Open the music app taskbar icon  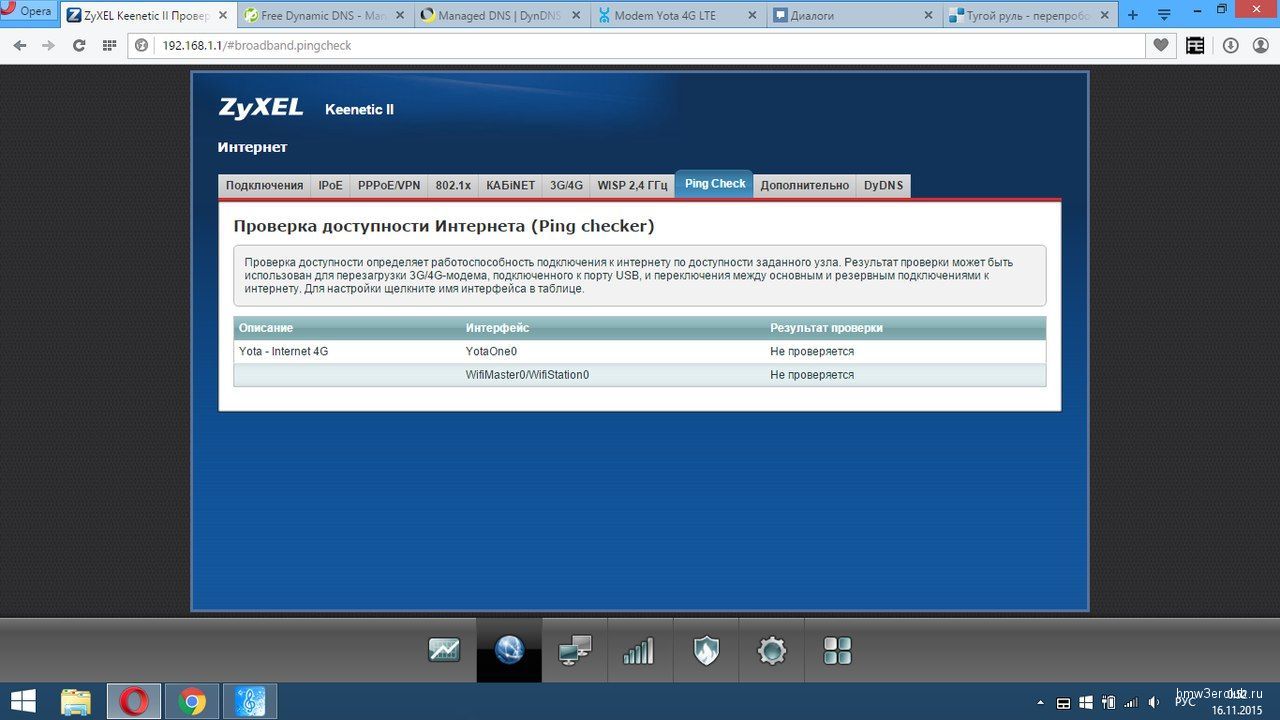tap(250, 701)
